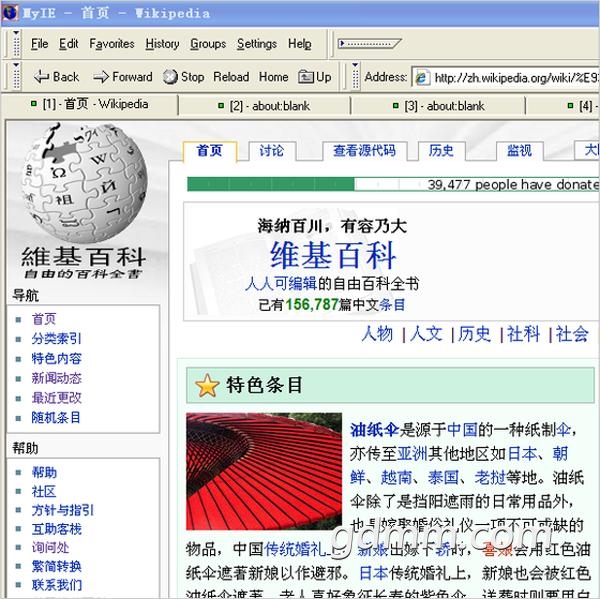
Task: Click 首页 in the sidebar navigation
Action: tap(44, 318)
